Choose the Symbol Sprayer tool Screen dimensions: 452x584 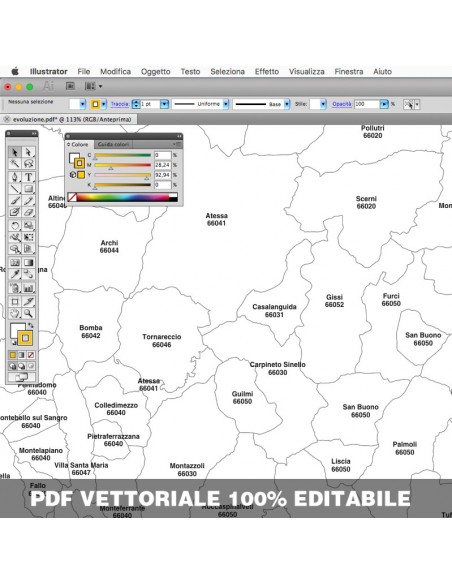(15, 288)
